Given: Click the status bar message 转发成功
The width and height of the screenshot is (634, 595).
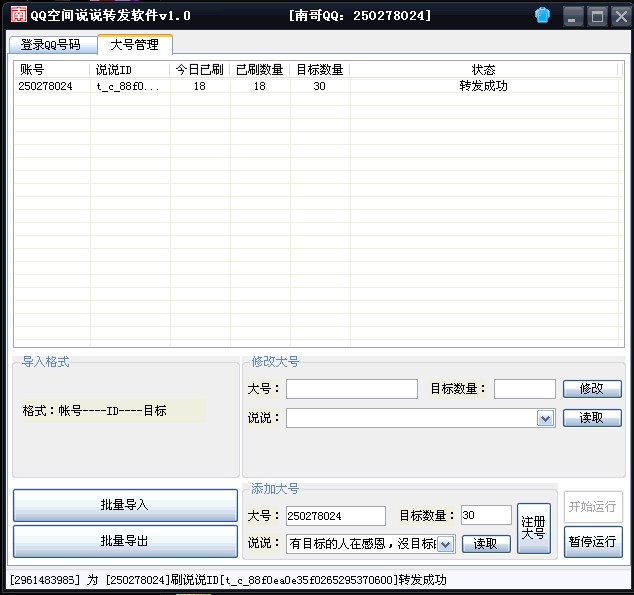Looking at the screenshot, I should (x=423, y=580).
